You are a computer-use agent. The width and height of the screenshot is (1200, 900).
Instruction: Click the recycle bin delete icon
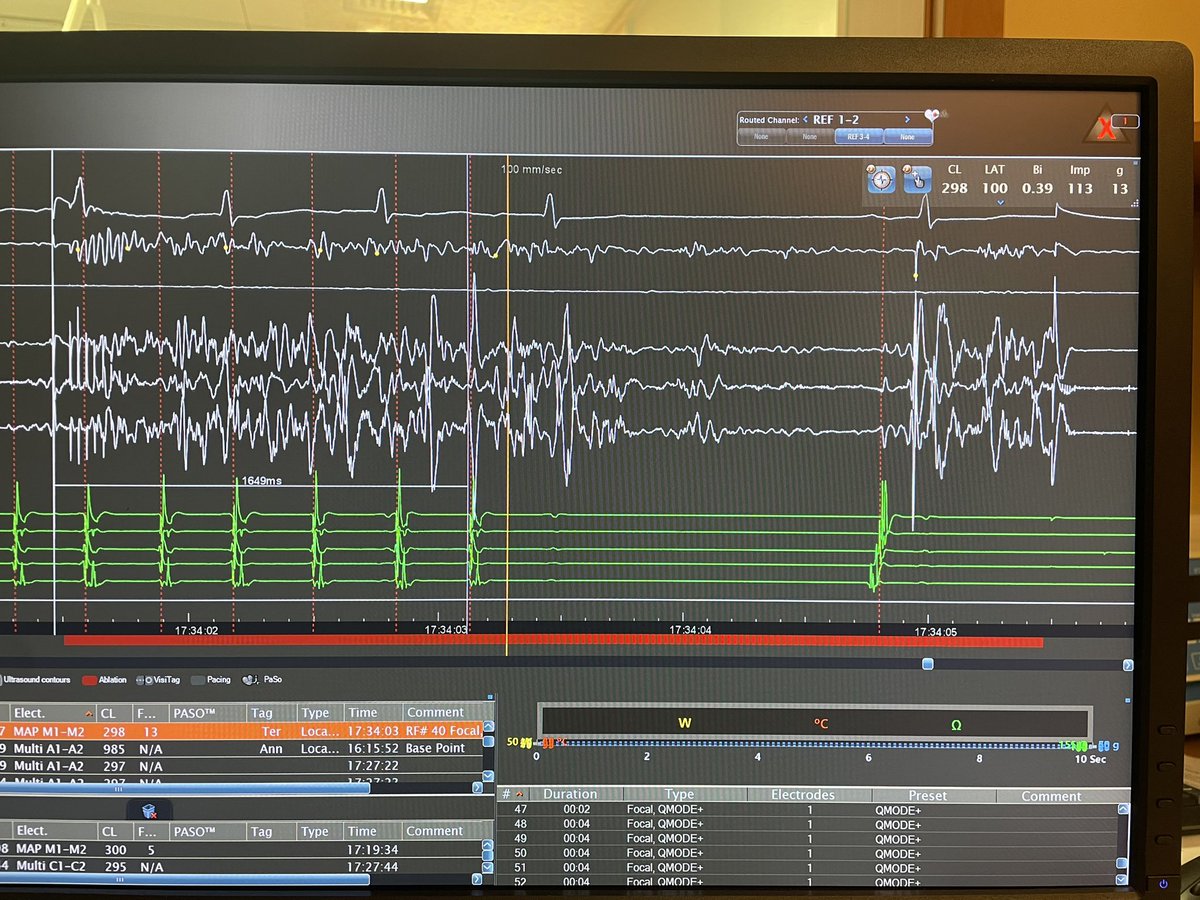[x=149, y=810]
